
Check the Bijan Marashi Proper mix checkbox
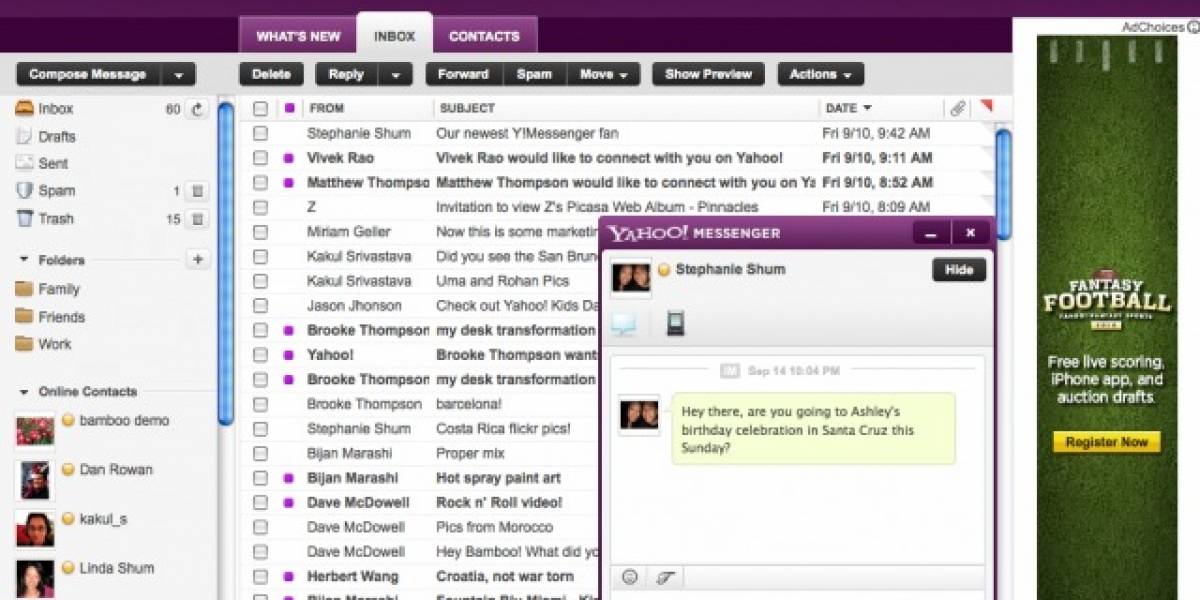tap(260, 453)
